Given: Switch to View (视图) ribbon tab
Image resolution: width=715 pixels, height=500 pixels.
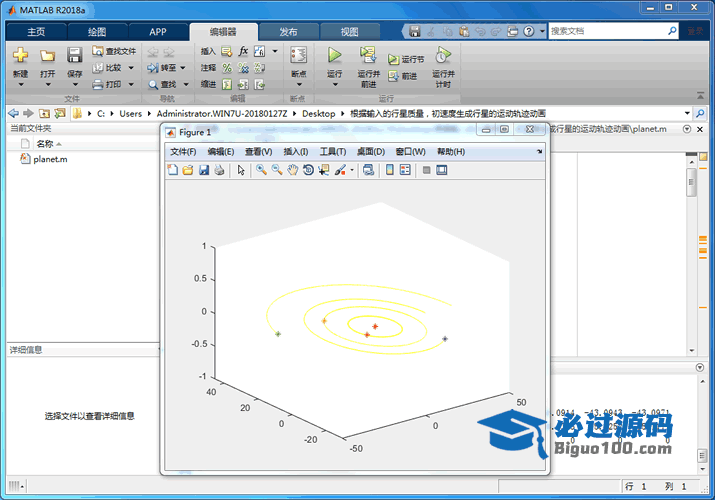Looking at the screenshot, I should tap(350, 32).
